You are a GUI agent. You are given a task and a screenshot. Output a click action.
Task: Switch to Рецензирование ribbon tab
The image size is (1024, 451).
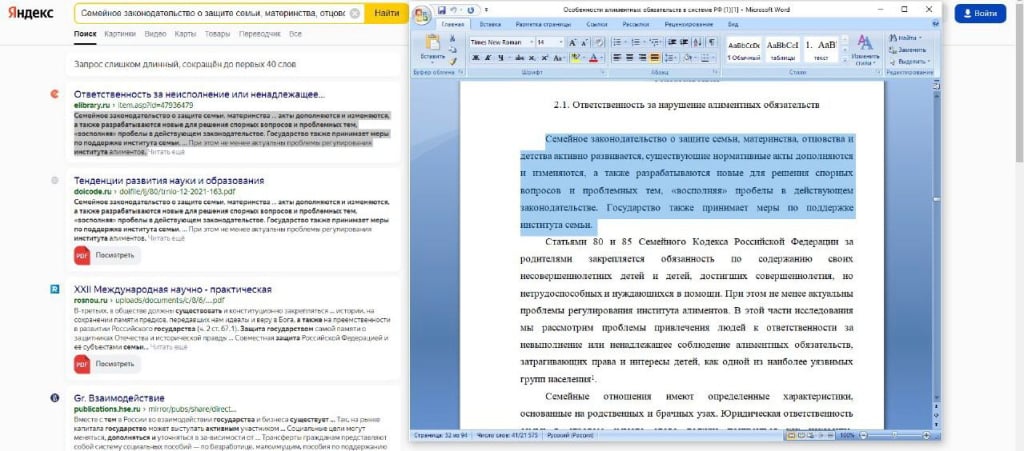tap(688, 24)
